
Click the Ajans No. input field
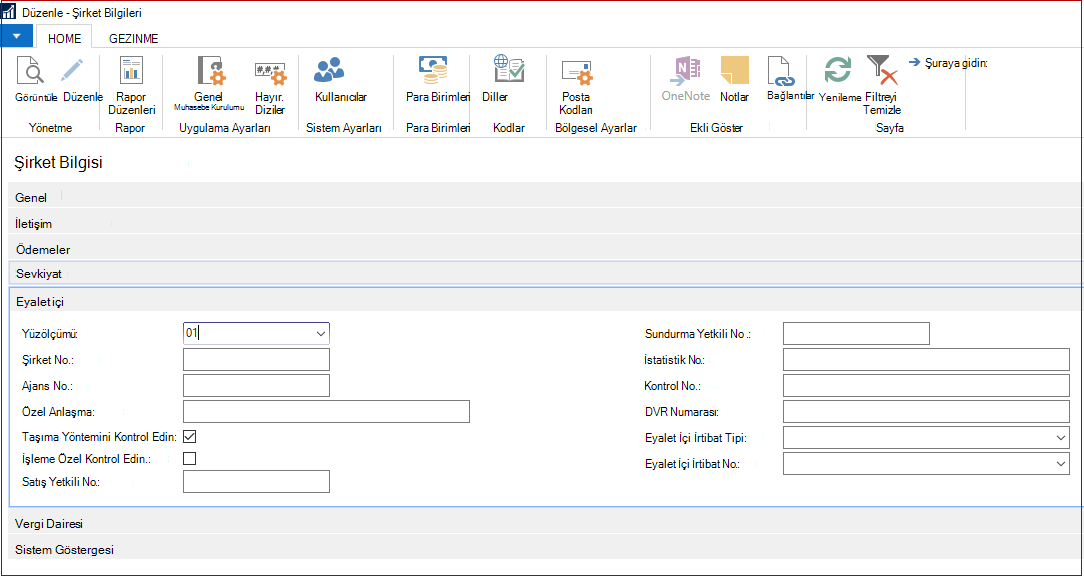256,386
